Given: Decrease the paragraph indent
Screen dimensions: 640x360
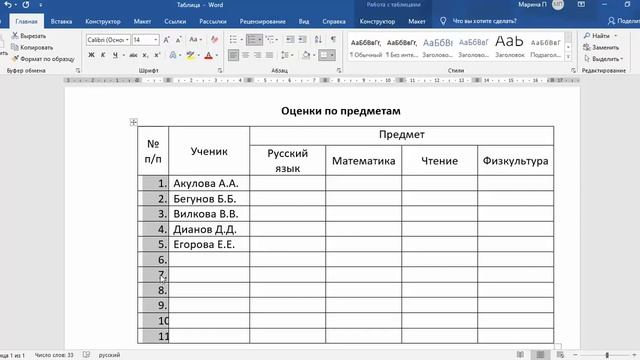Looking at the screenshot, I should click(x=290, y=40).
